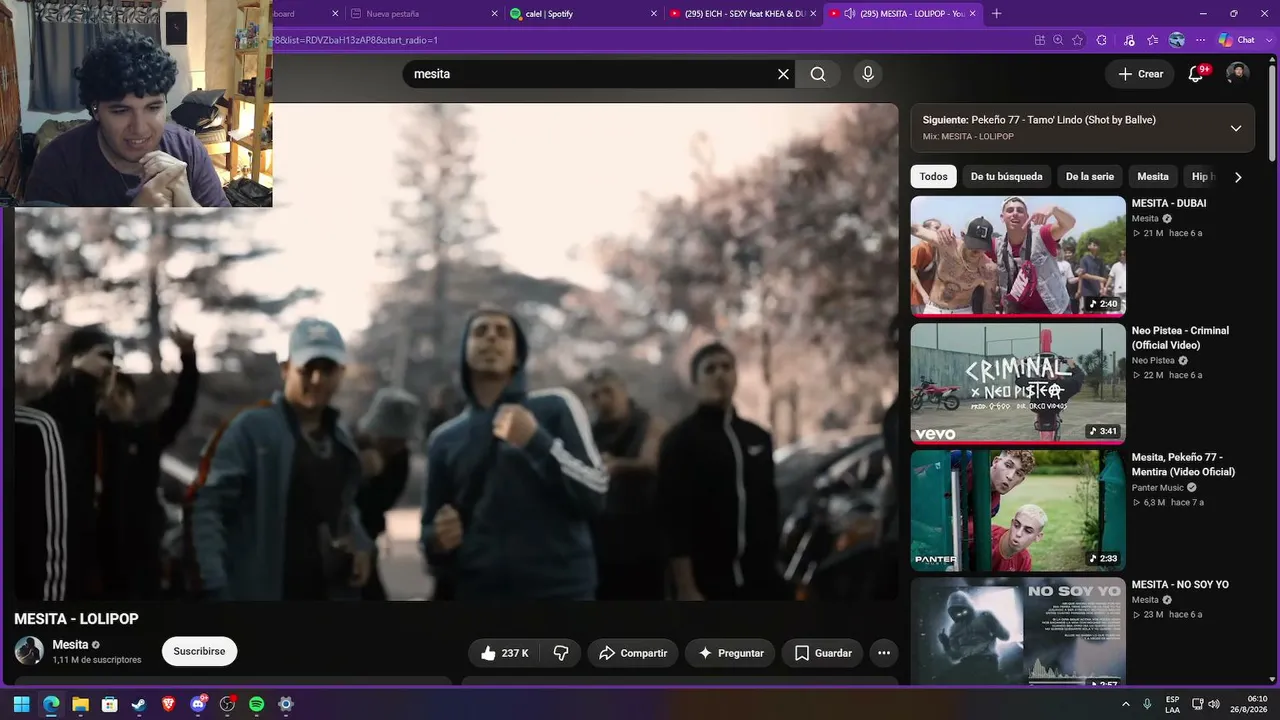
Task: Open a new browser tab with plus
Action: 996,13
